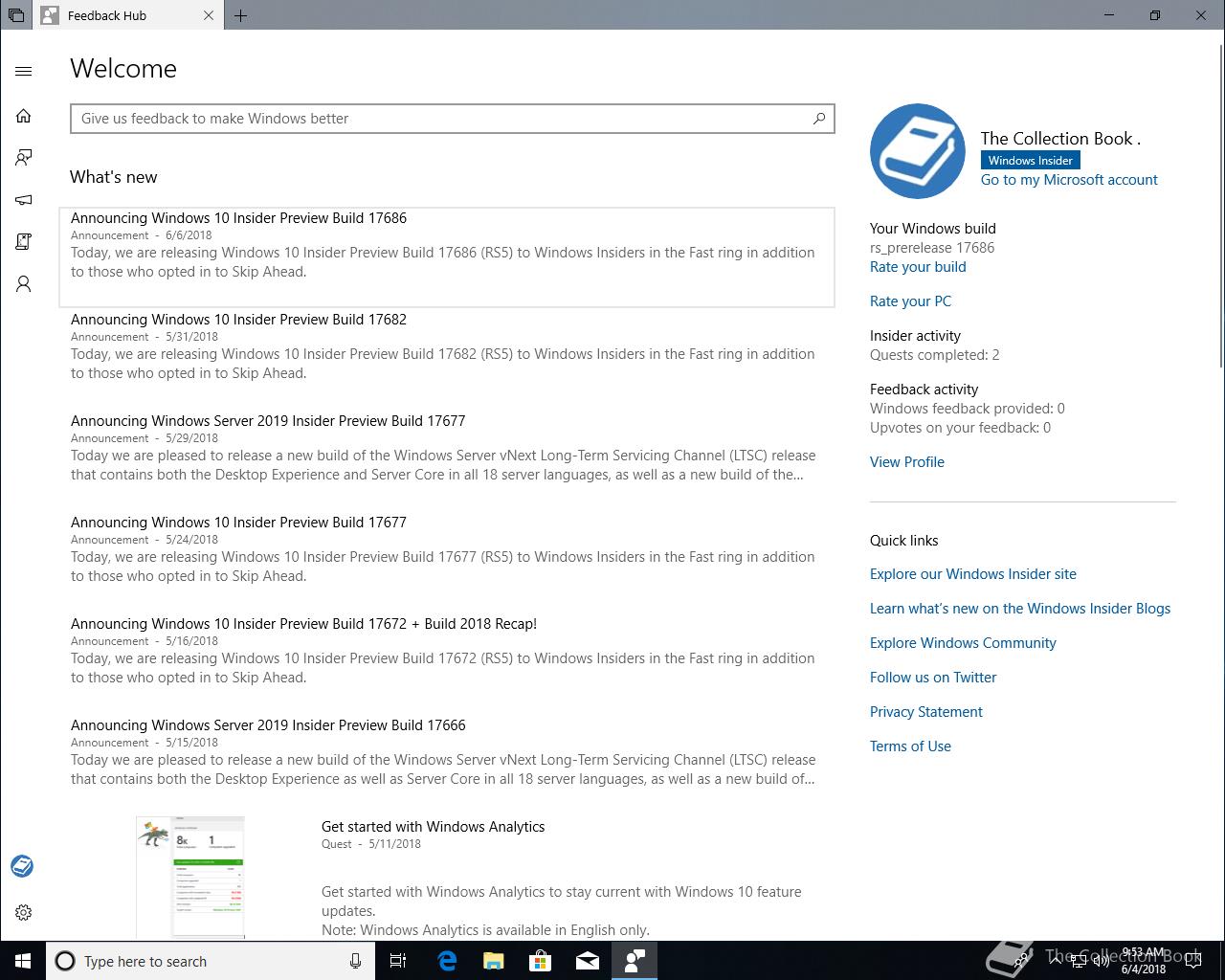Image resolution: width=1225 pixels, height=980 pixels.
Task: Open Task View on taskbar
Action: (x=398, y=961)
